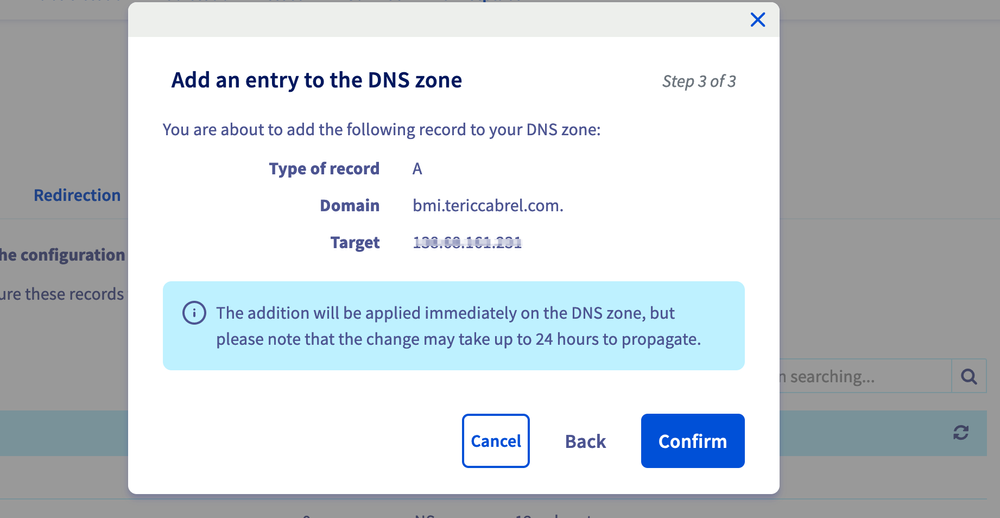The height and width of the screenshot is (518, 1000).
Task: Click the refresh icon in the table header
Action: click(x=961, y=432)
